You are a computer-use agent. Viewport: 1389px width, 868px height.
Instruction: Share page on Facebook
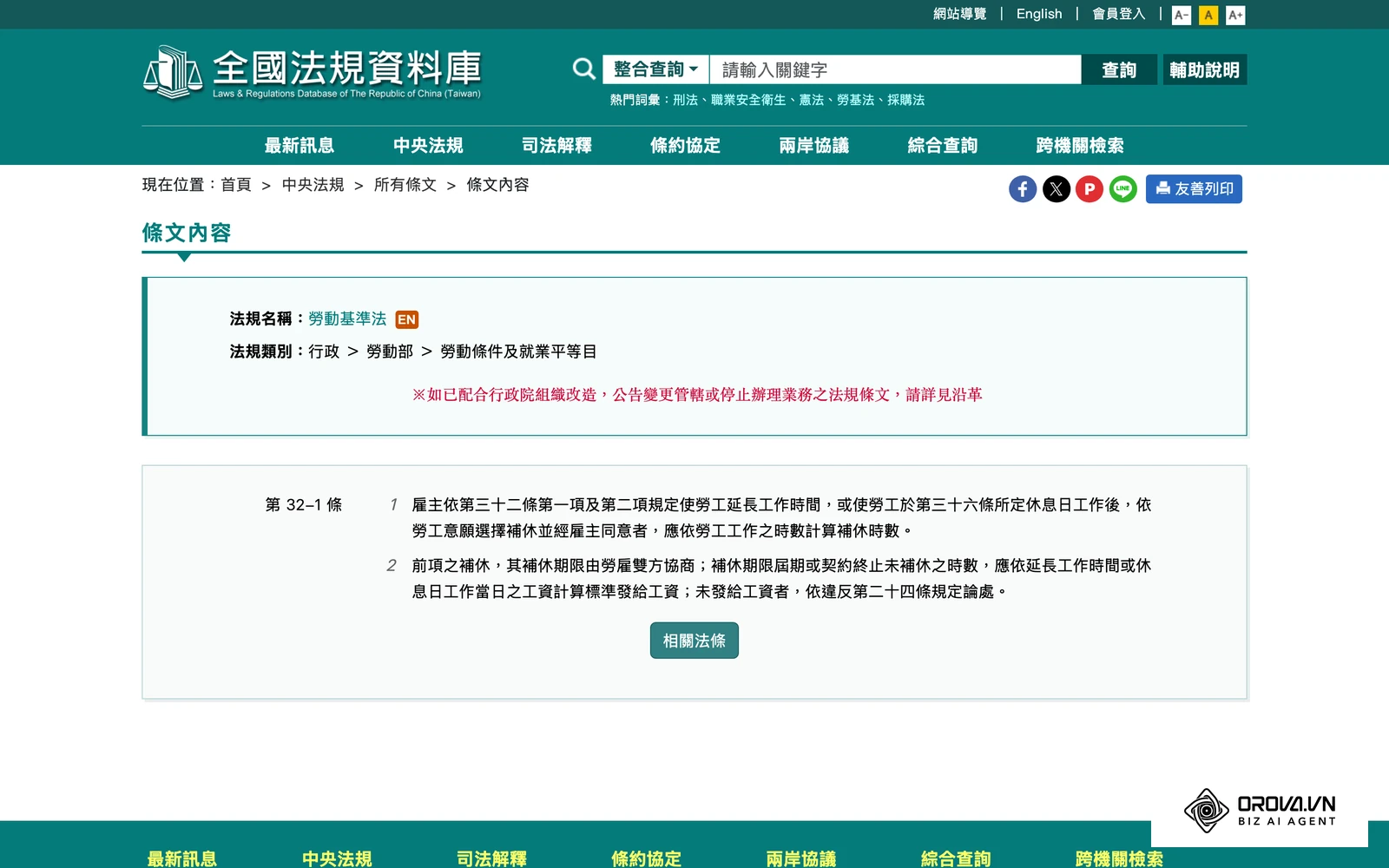1023,189
